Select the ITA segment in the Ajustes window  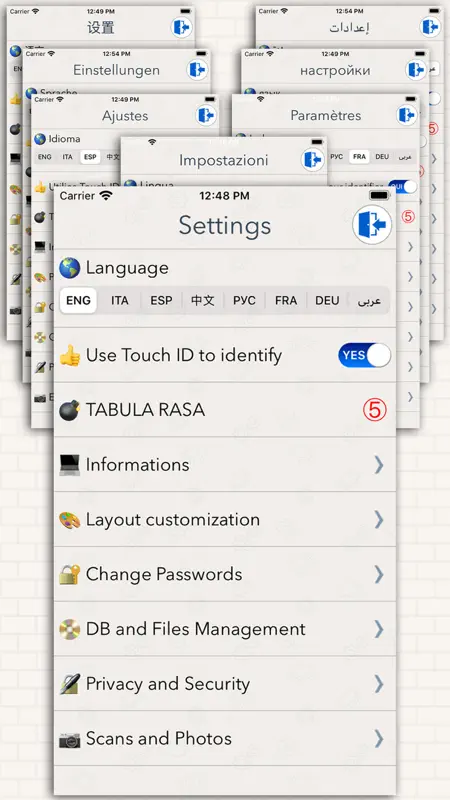[x=67, y=157]
